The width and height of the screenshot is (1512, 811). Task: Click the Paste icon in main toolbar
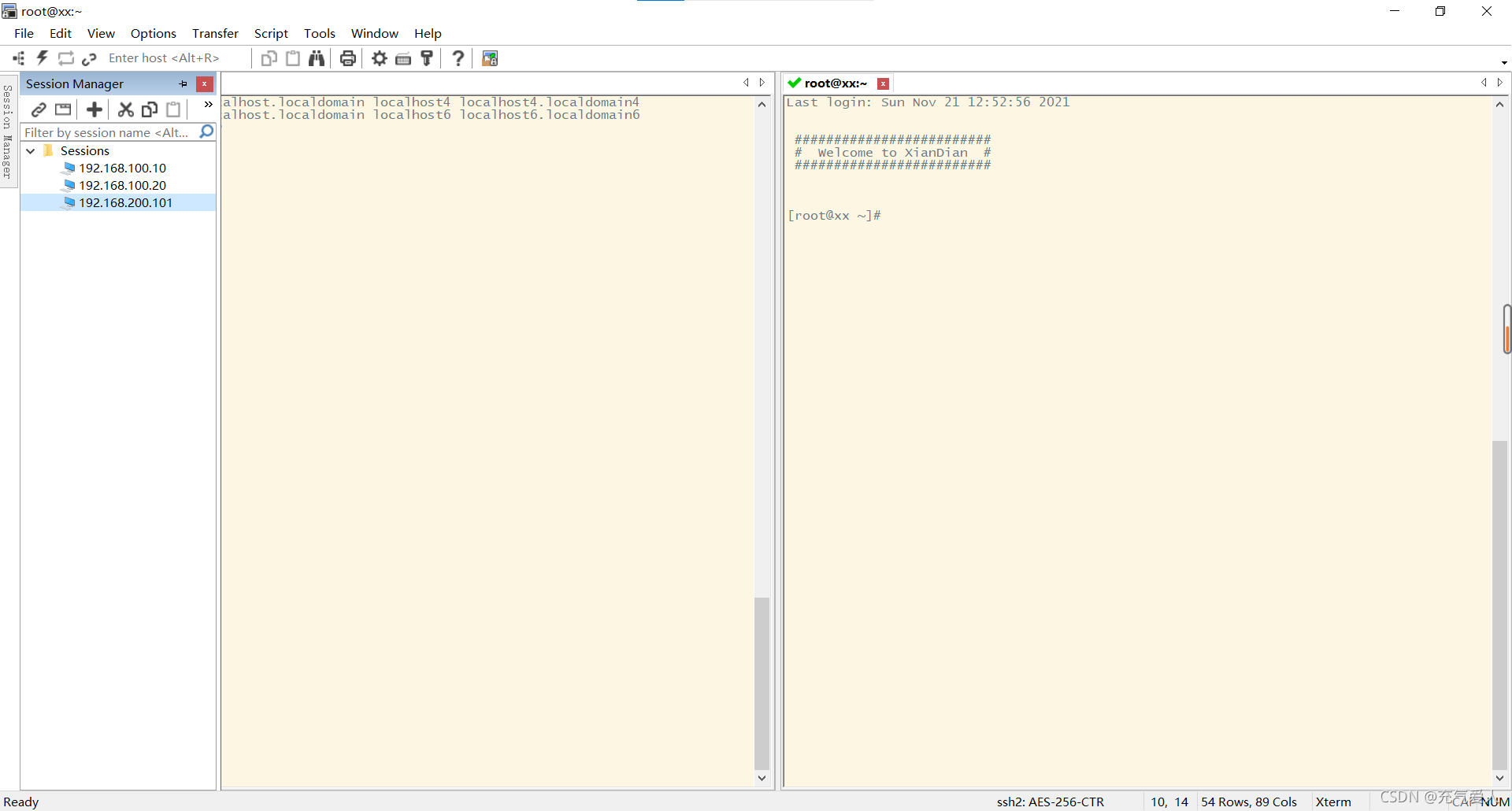(293, 58)
